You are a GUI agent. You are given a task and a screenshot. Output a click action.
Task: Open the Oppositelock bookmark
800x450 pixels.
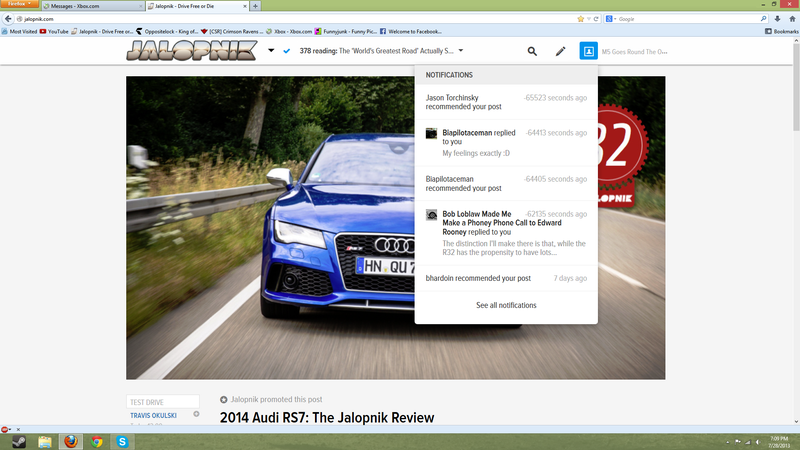[167, 31]
